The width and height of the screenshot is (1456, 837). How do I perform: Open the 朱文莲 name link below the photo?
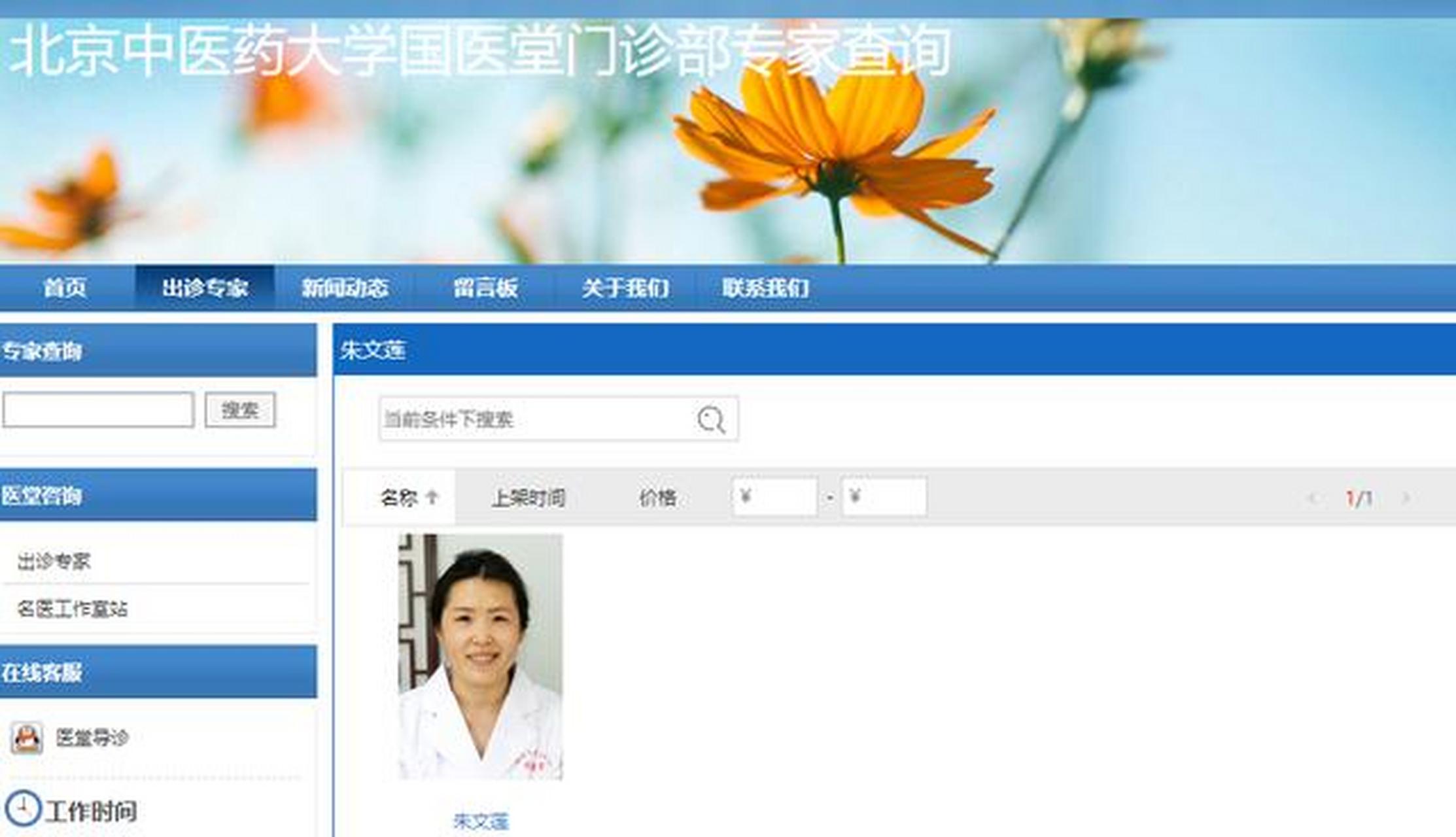click(x=481, y=821)
